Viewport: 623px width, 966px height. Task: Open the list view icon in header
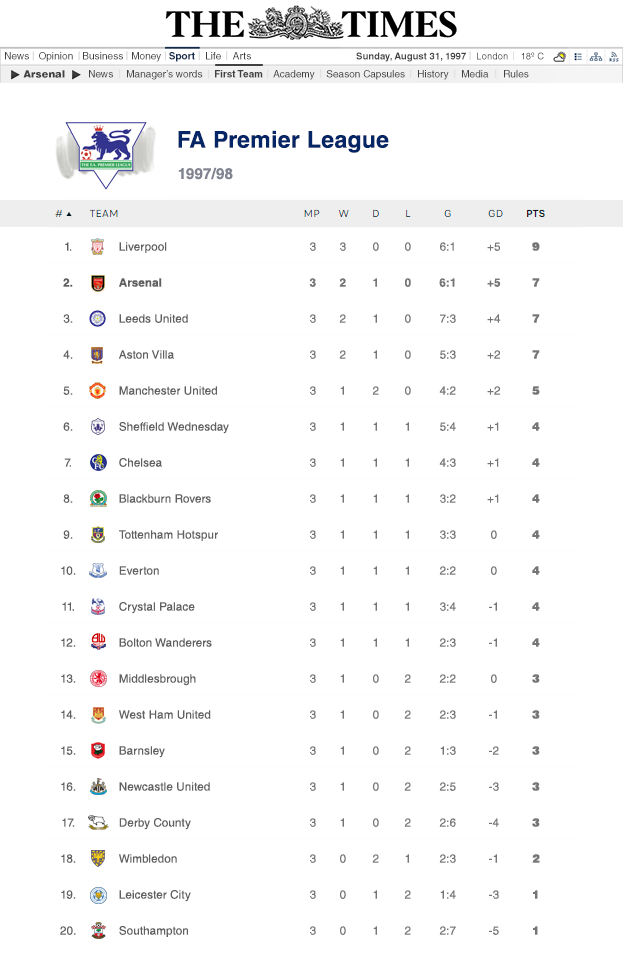coord(578,57)
